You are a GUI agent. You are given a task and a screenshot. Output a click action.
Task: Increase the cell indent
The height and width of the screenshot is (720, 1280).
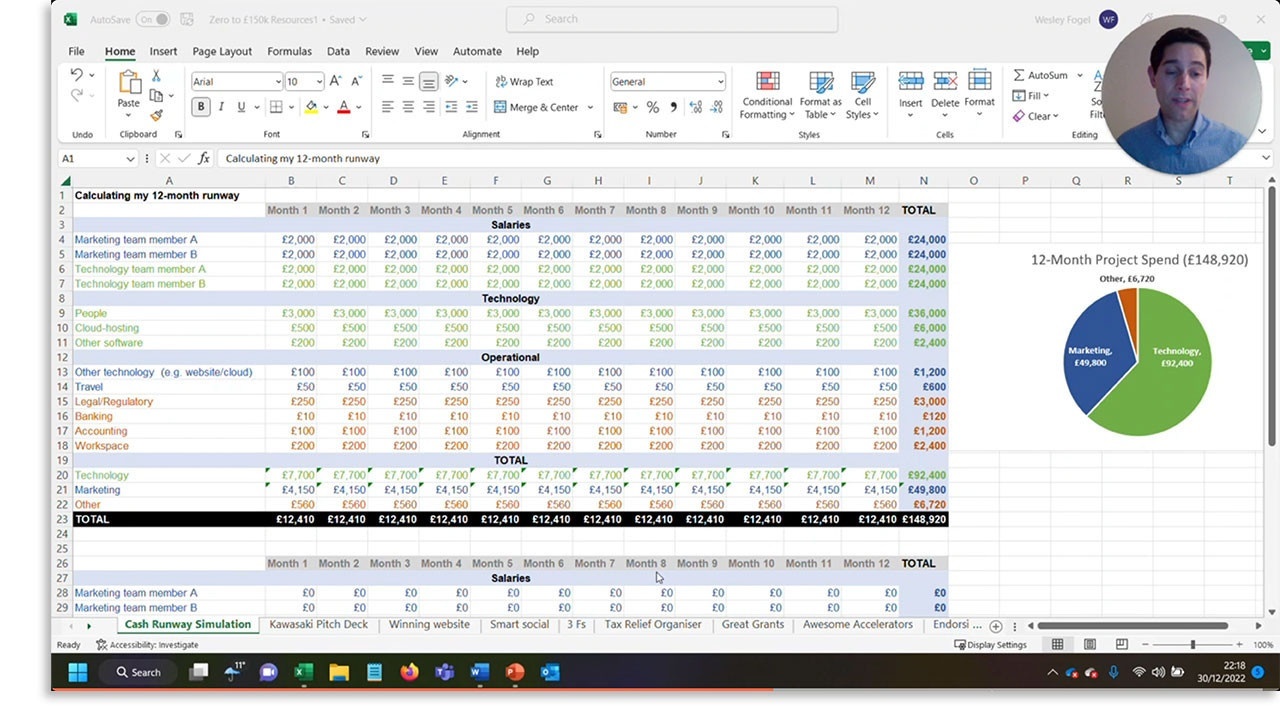(472, 107)
